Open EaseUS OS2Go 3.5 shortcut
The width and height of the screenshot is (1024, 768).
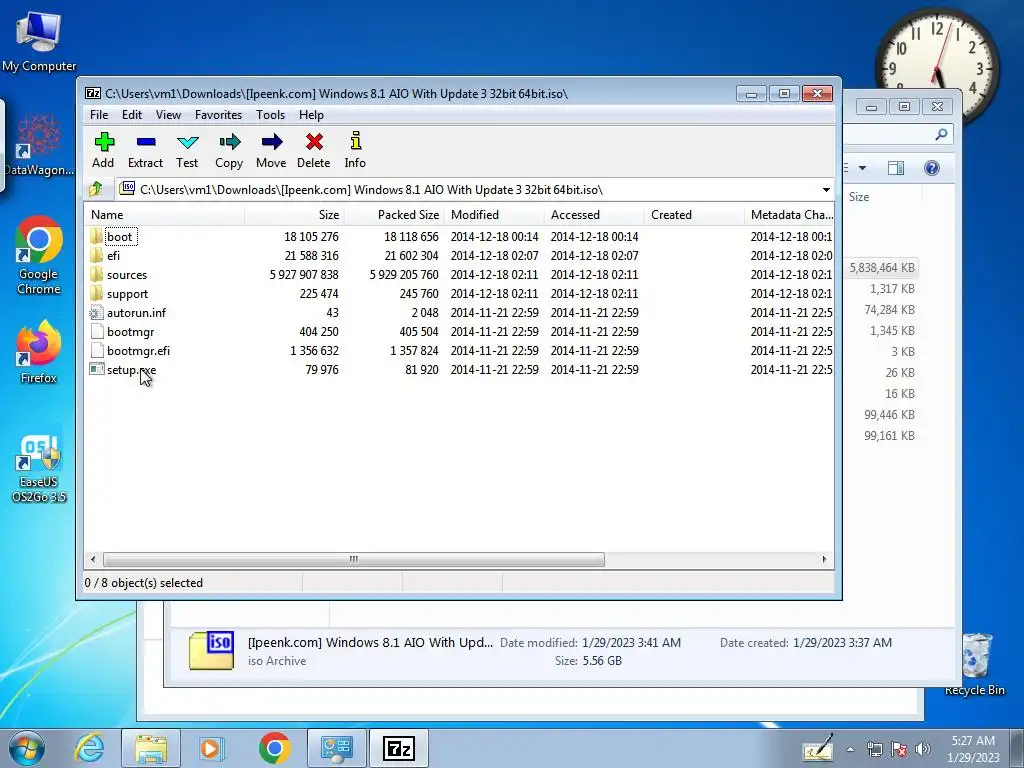pyautogui.click(x=39, y=468)
